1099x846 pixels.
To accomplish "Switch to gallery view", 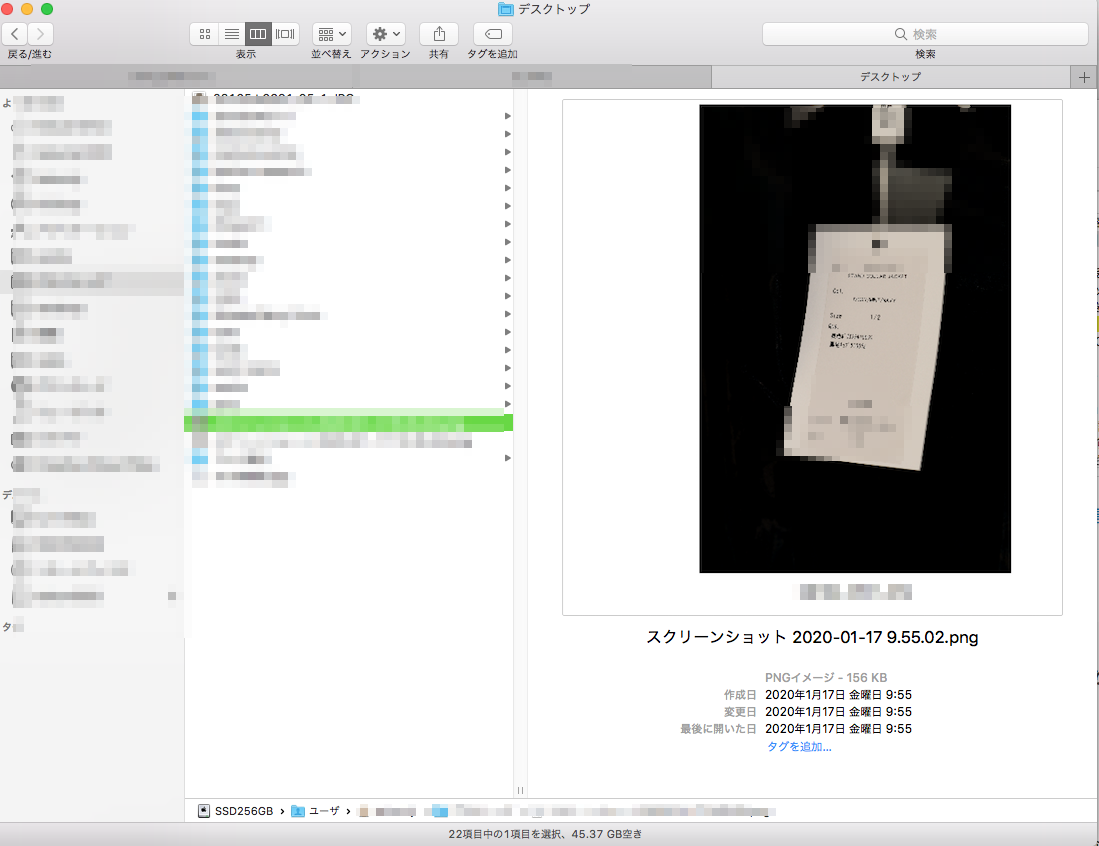I will tap(286, 34).
